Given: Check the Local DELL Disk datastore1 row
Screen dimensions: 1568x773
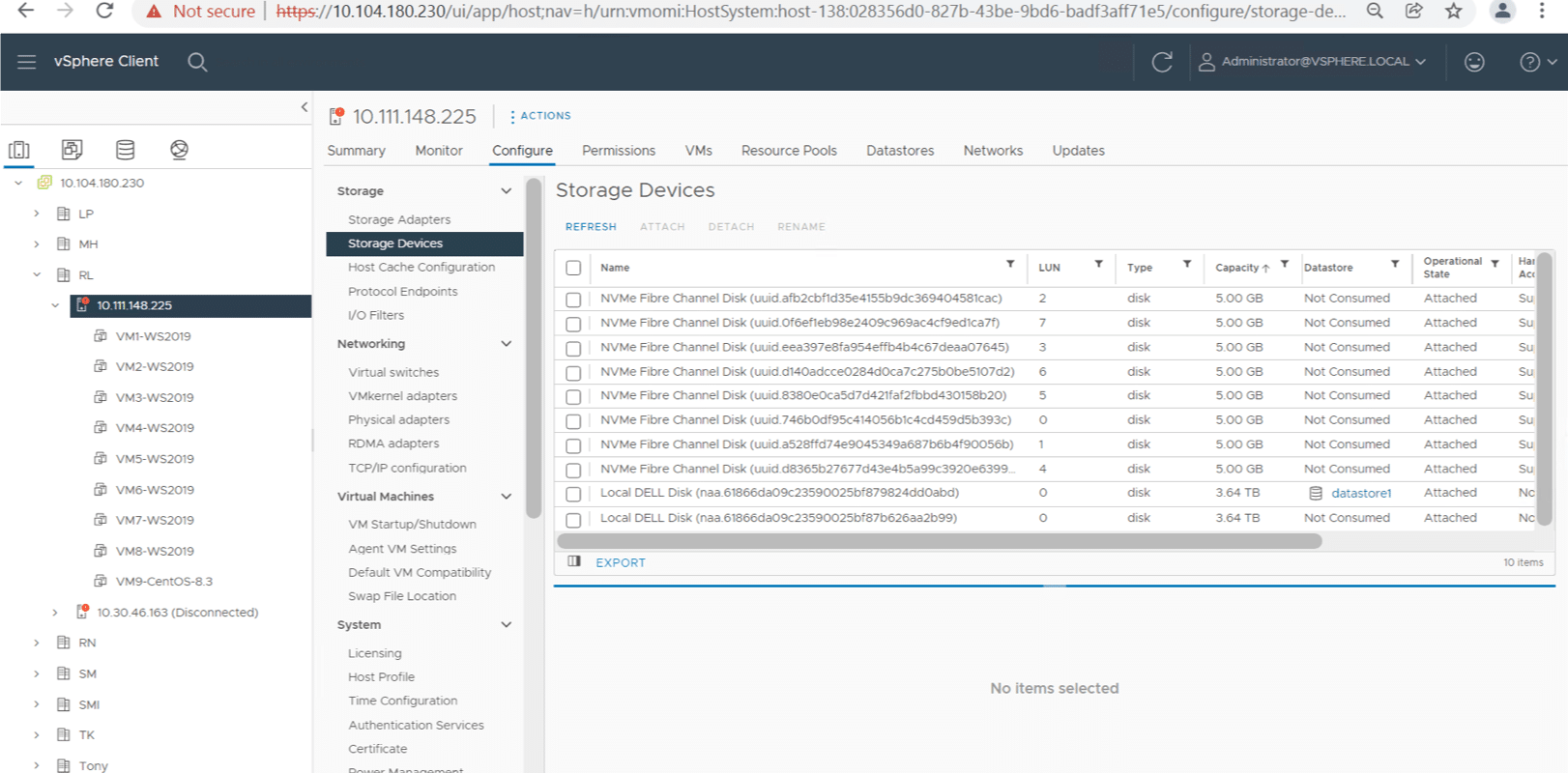Looking at the screenshot, I should (x=573, y=495).
